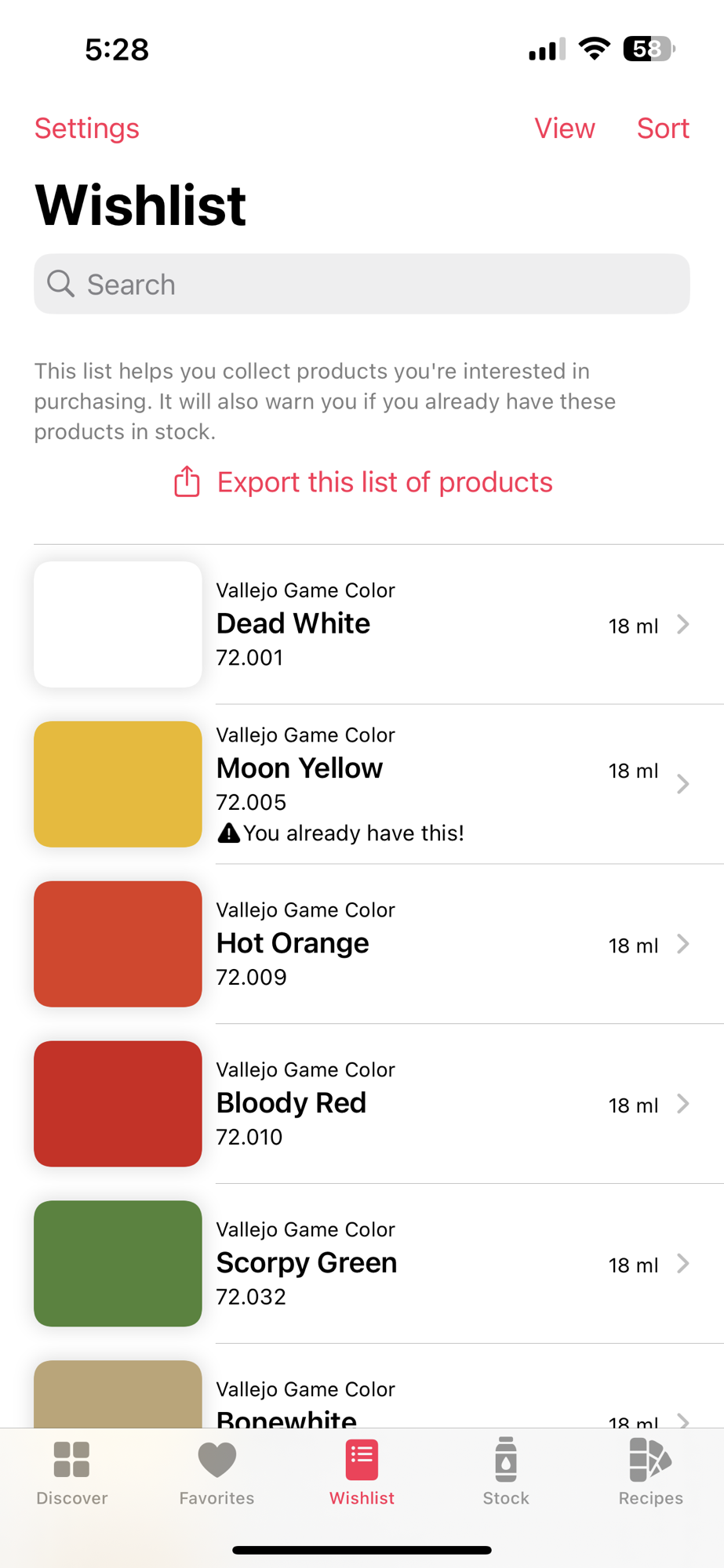724x1568 pixels.
Task: Open Settings
Action: click(x=87, y=128)
